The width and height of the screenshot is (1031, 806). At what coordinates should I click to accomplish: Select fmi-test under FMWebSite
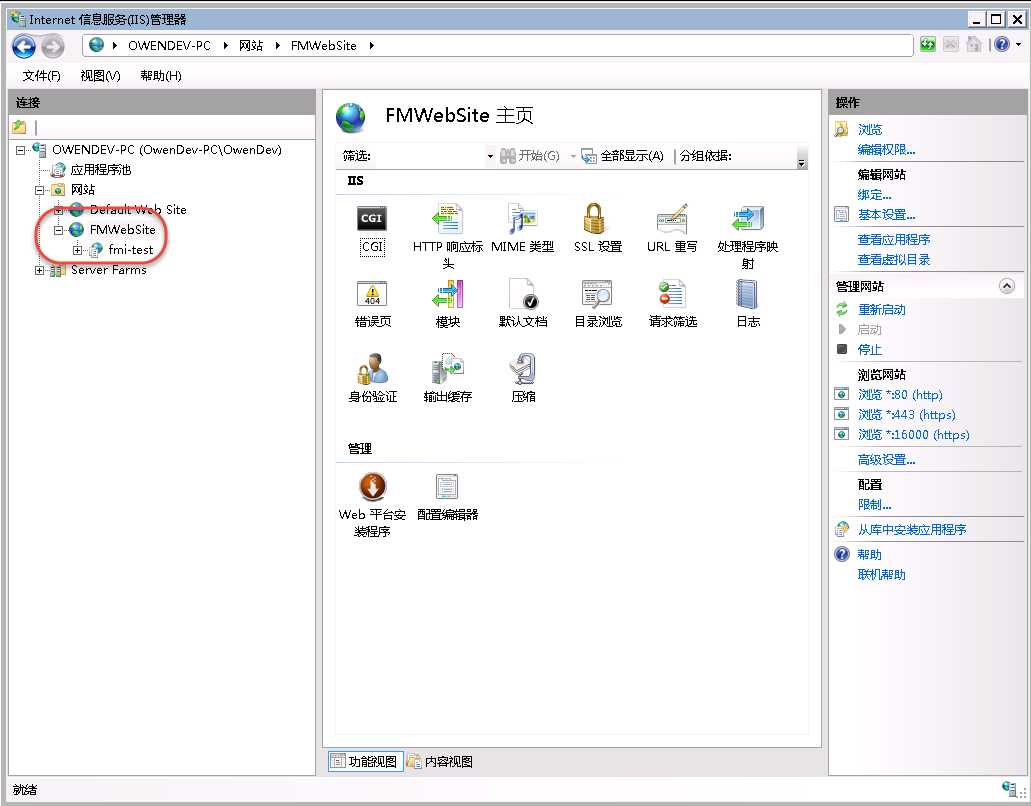point(130,250)
